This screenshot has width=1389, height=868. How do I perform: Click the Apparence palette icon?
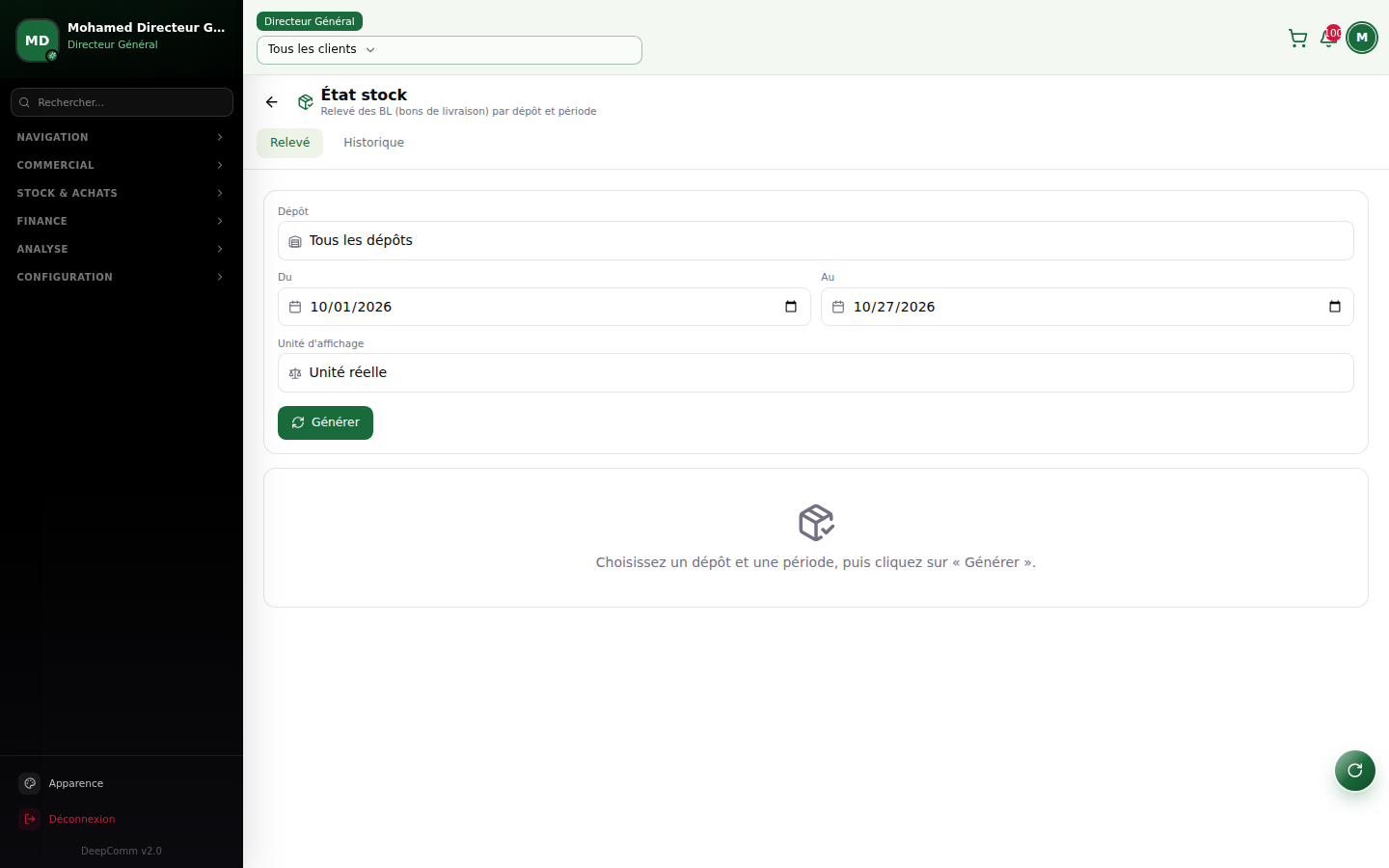coord(30,783)
